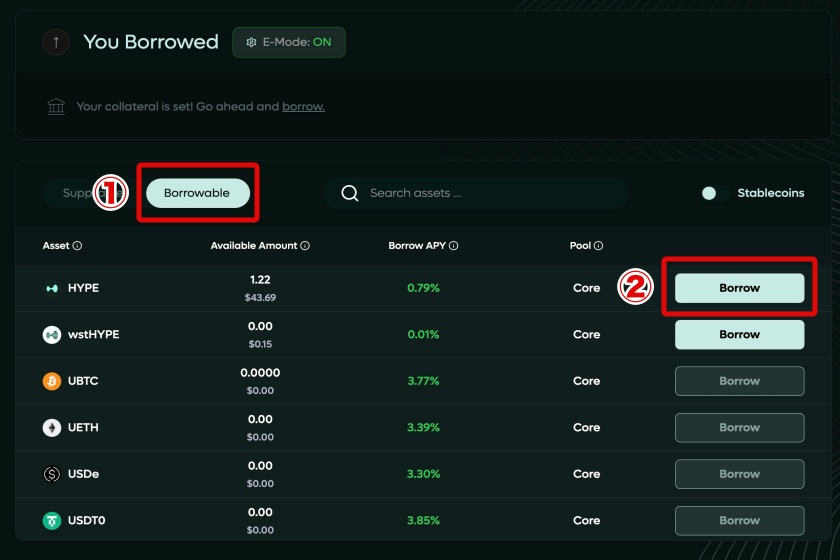Follow the underlined borrow link
Screen dimensions: 840x560
(x=303, y=107)
